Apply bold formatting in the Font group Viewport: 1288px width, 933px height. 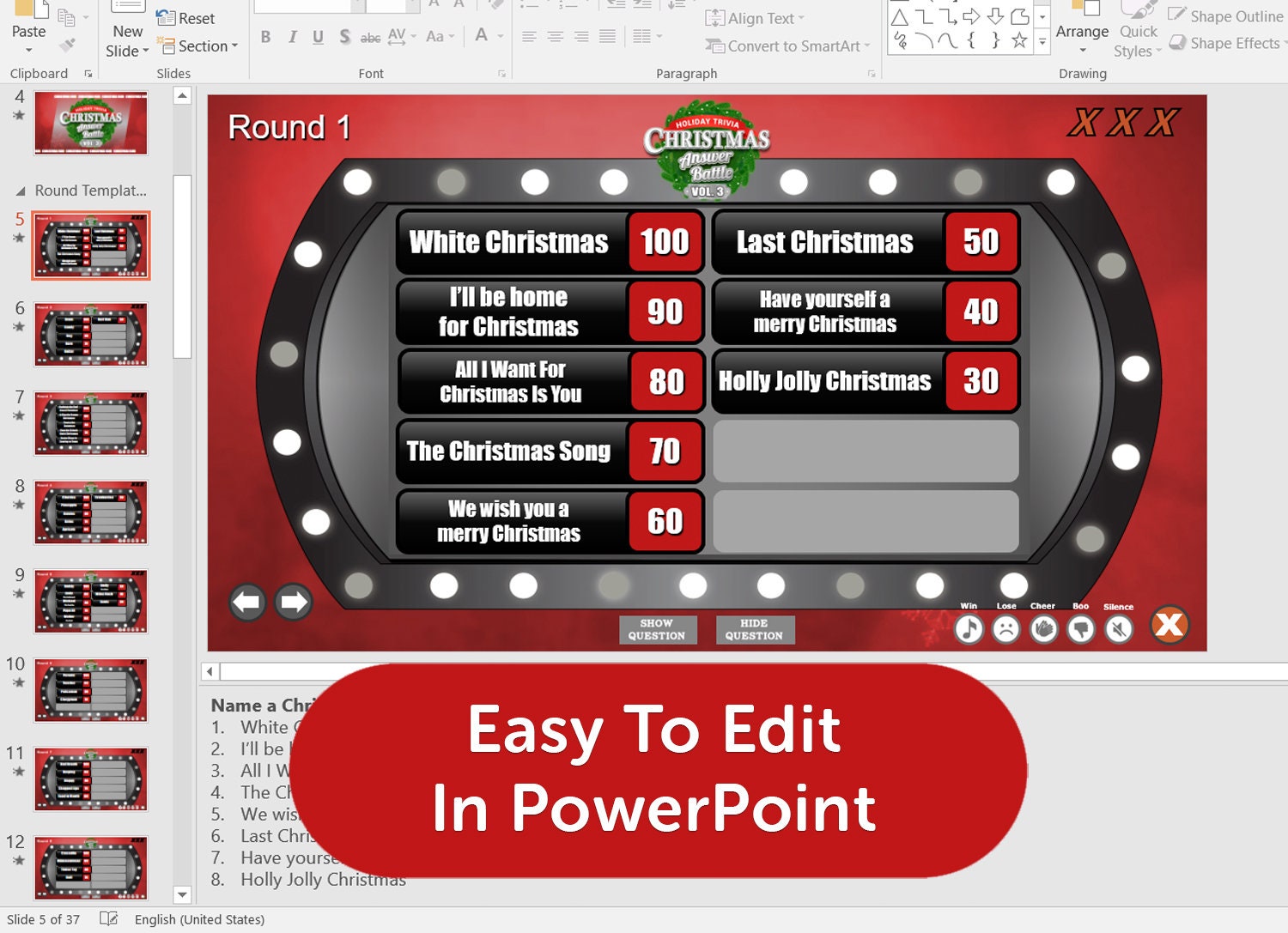tap(265, 37)
